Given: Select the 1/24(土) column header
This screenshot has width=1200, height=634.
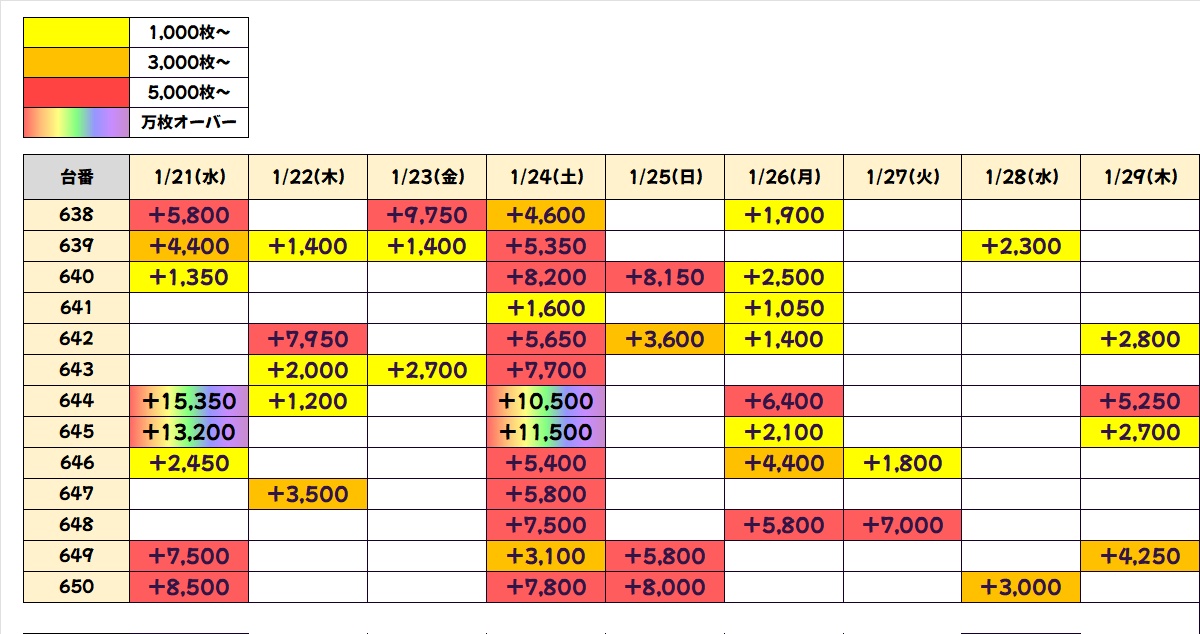Looking at the screenshot, I should point(546,177).
